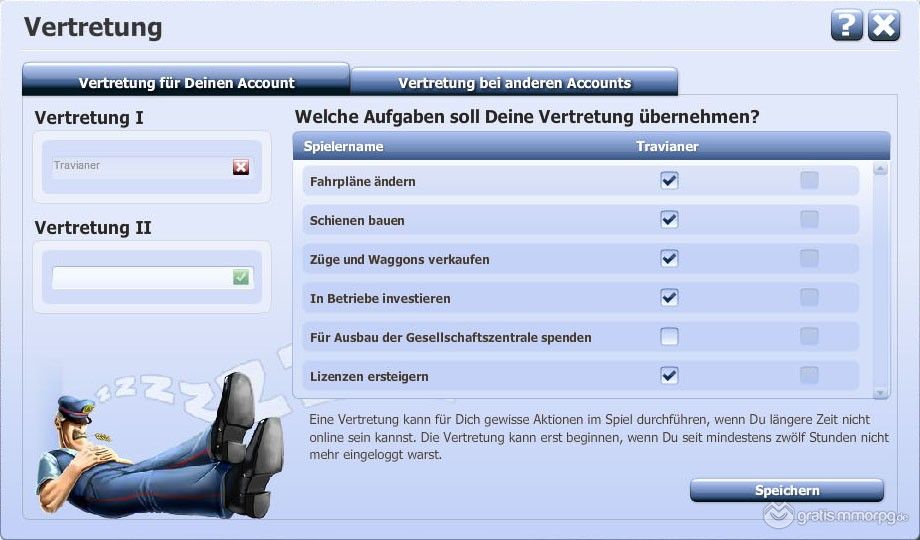
Task: Click scrollbar down arrow in task list
Action: (881, 393)
